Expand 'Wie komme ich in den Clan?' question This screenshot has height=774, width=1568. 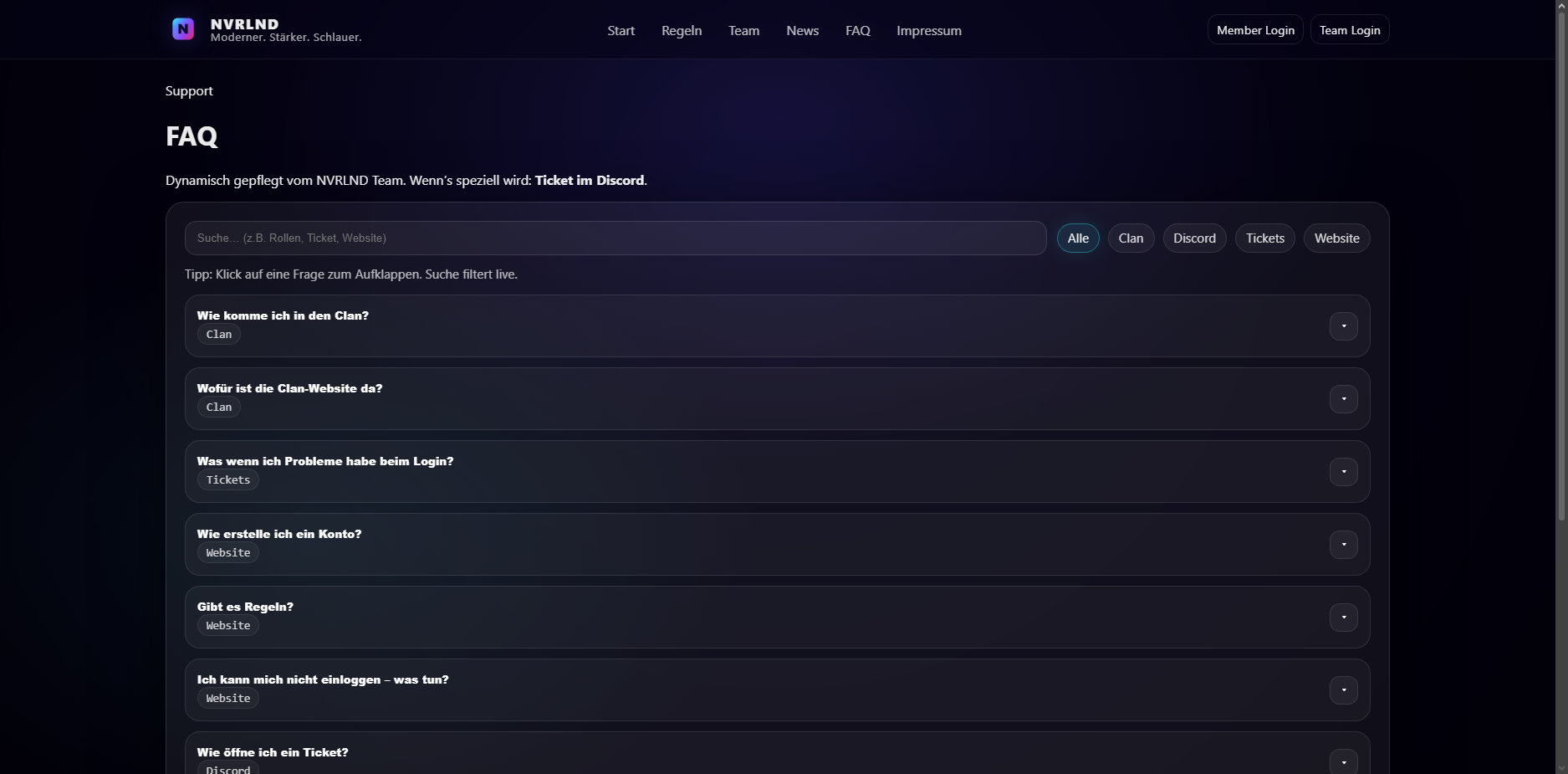click(x=1343, y=326)
